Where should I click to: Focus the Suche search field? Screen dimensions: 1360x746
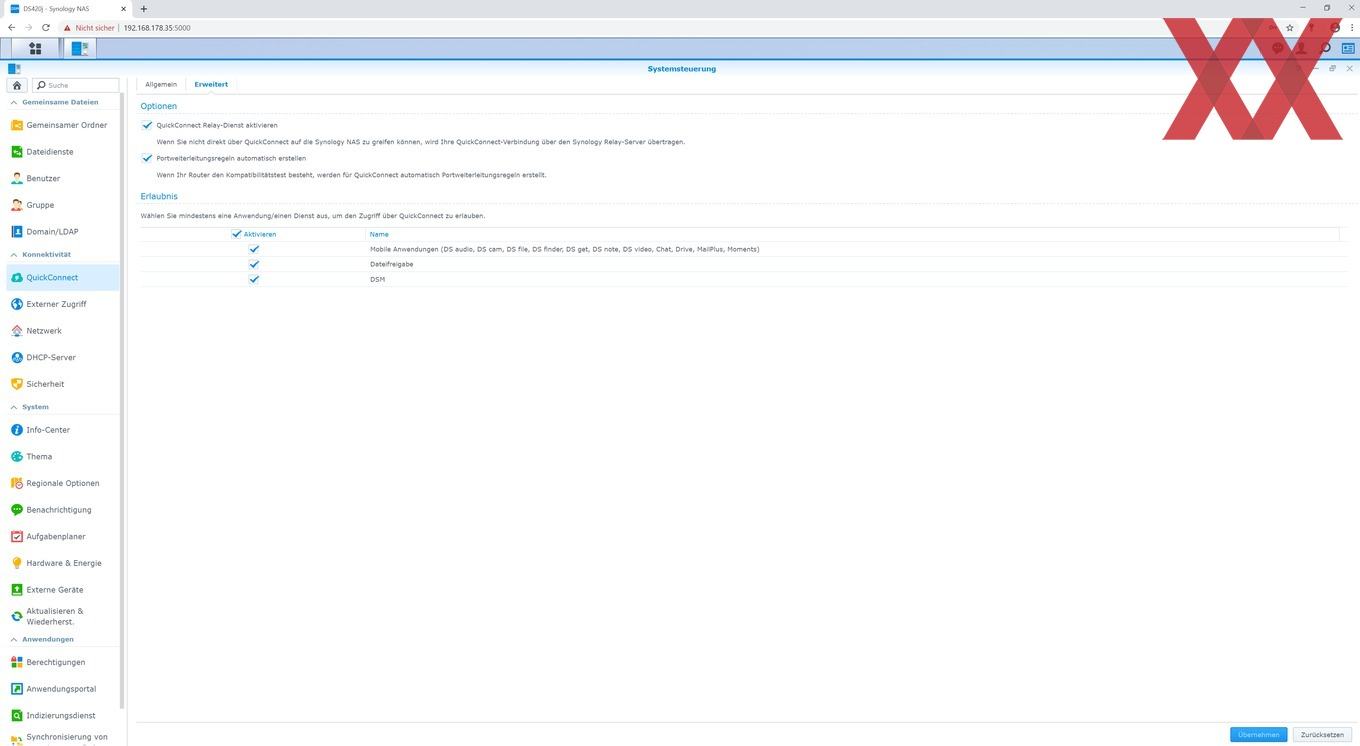tap(77, 85)
